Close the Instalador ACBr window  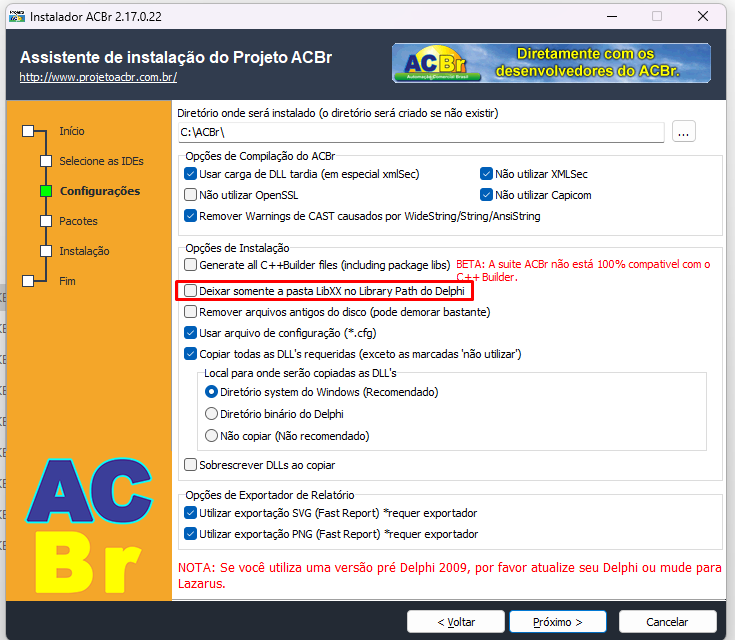pos(703,16)
